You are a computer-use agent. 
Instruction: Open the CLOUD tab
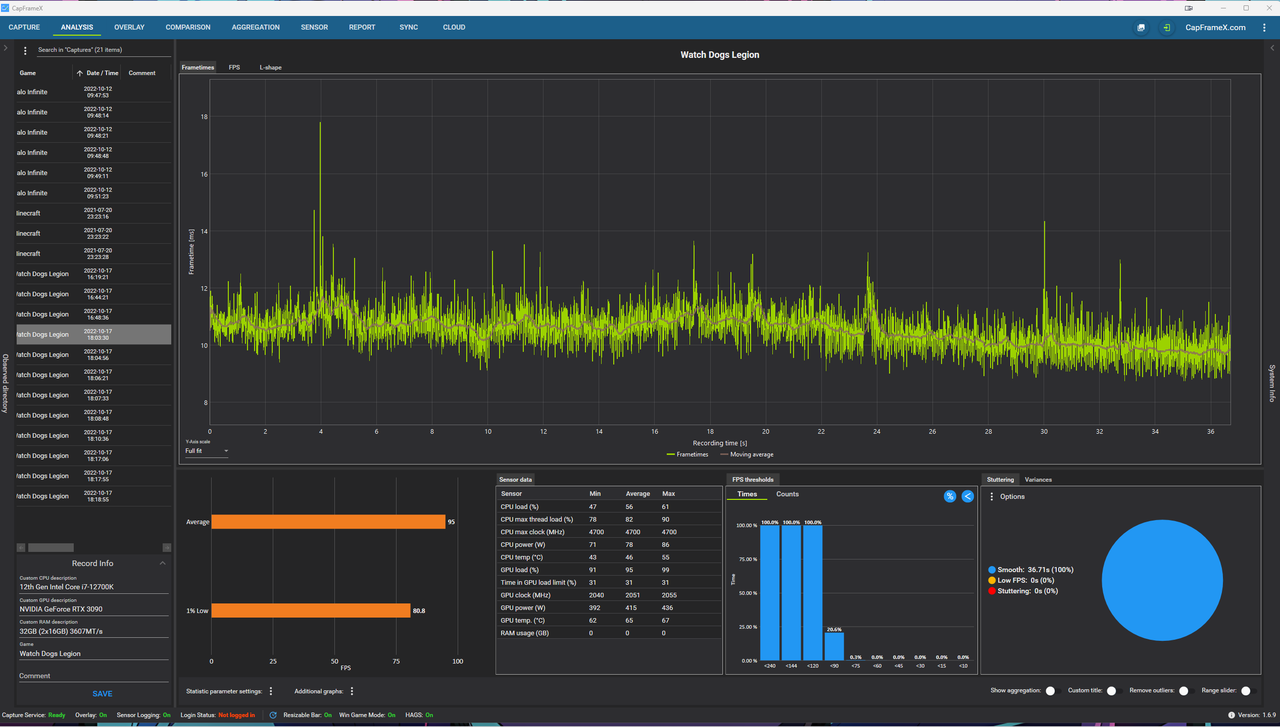(454, 27)
